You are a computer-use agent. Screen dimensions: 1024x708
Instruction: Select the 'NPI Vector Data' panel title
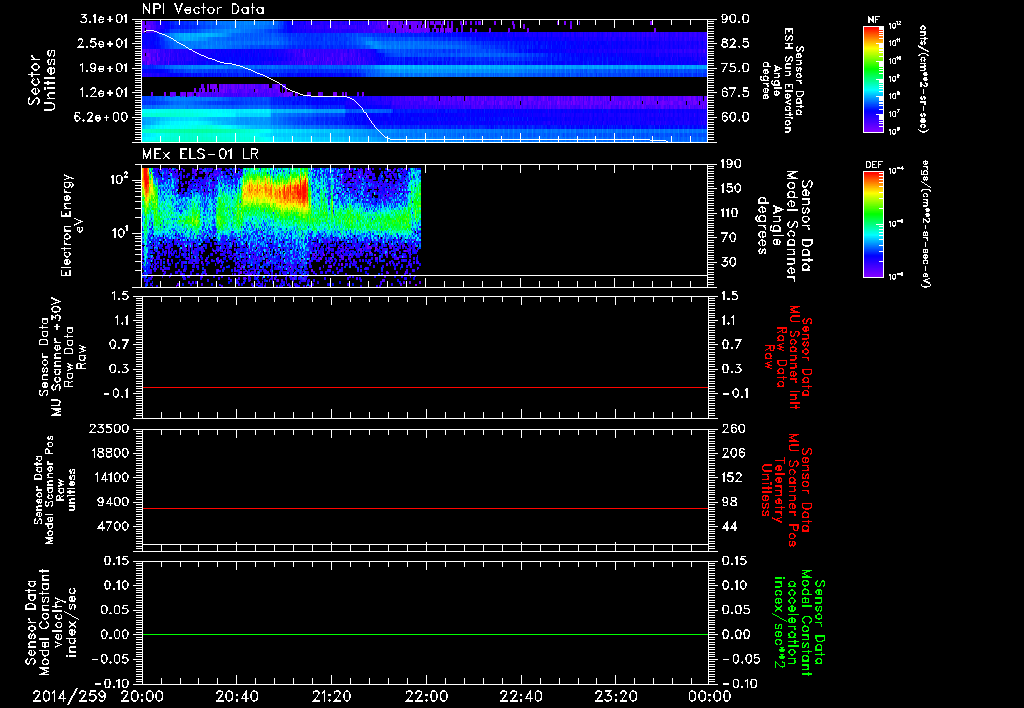(203, 9)
